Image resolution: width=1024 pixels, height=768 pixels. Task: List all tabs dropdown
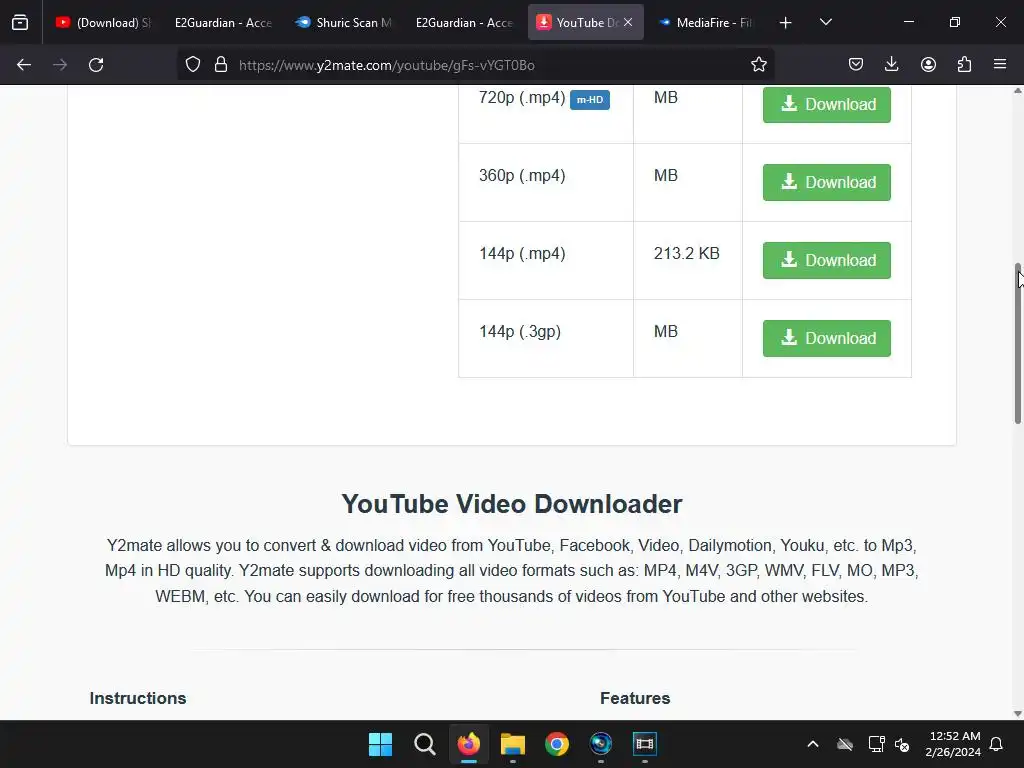pyautogui.click(x=825, y=23)
